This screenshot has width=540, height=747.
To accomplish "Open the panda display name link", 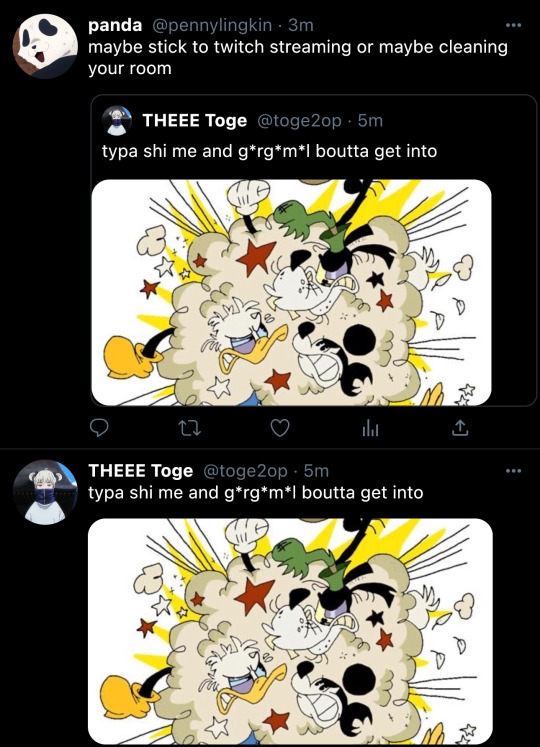I will point(115,25).
